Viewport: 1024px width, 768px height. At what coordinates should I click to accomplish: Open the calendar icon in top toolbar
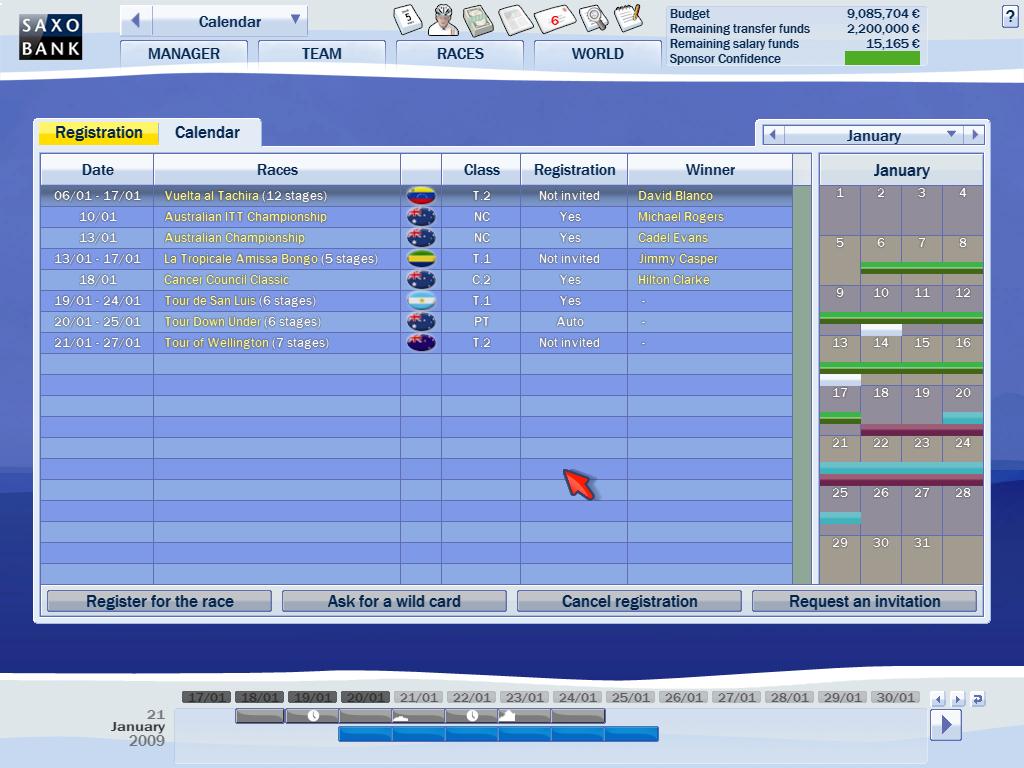(407, 17)
